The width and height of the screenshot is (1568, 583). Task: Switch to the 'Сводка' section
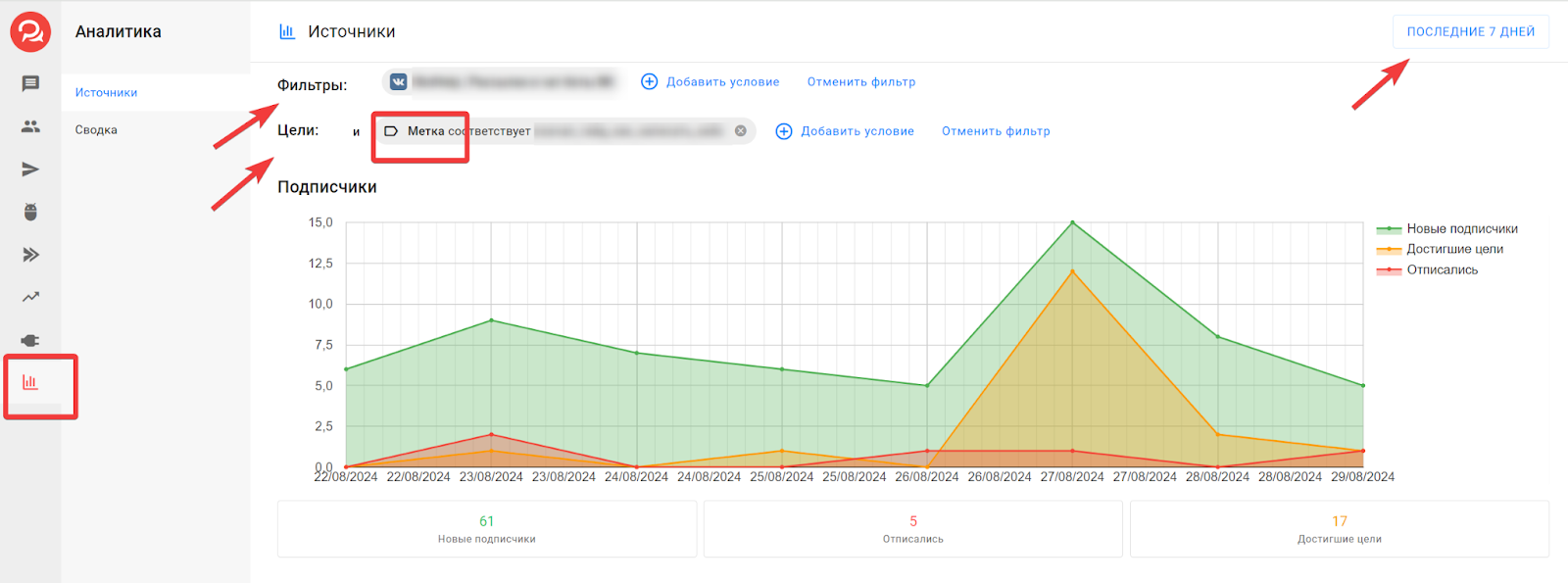click(x=96, y=130)
